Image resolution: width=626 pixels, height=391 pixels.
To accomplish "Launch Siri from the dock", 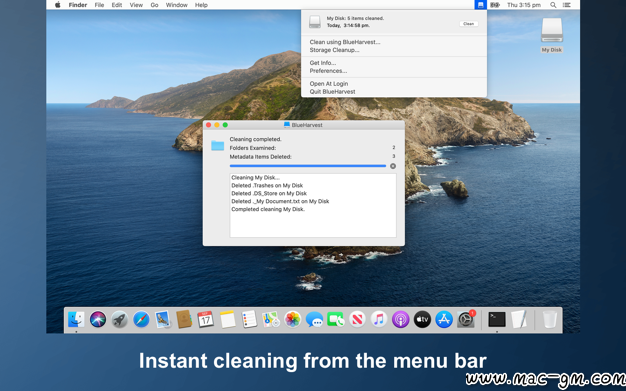I will coord(98,320).
